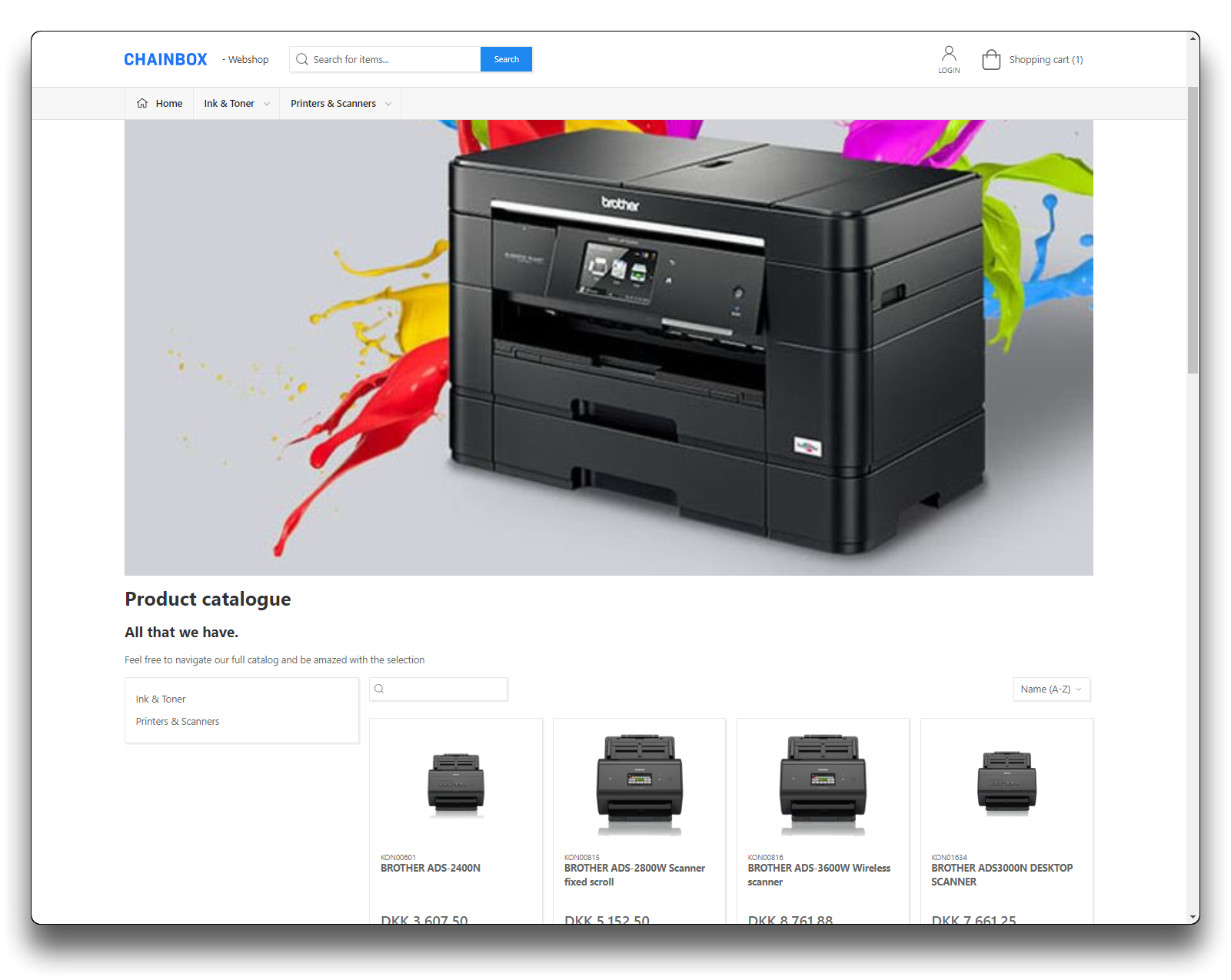
Task: Open the BROTHER ADS-2800W scanner image
Action: coord(639,784)
